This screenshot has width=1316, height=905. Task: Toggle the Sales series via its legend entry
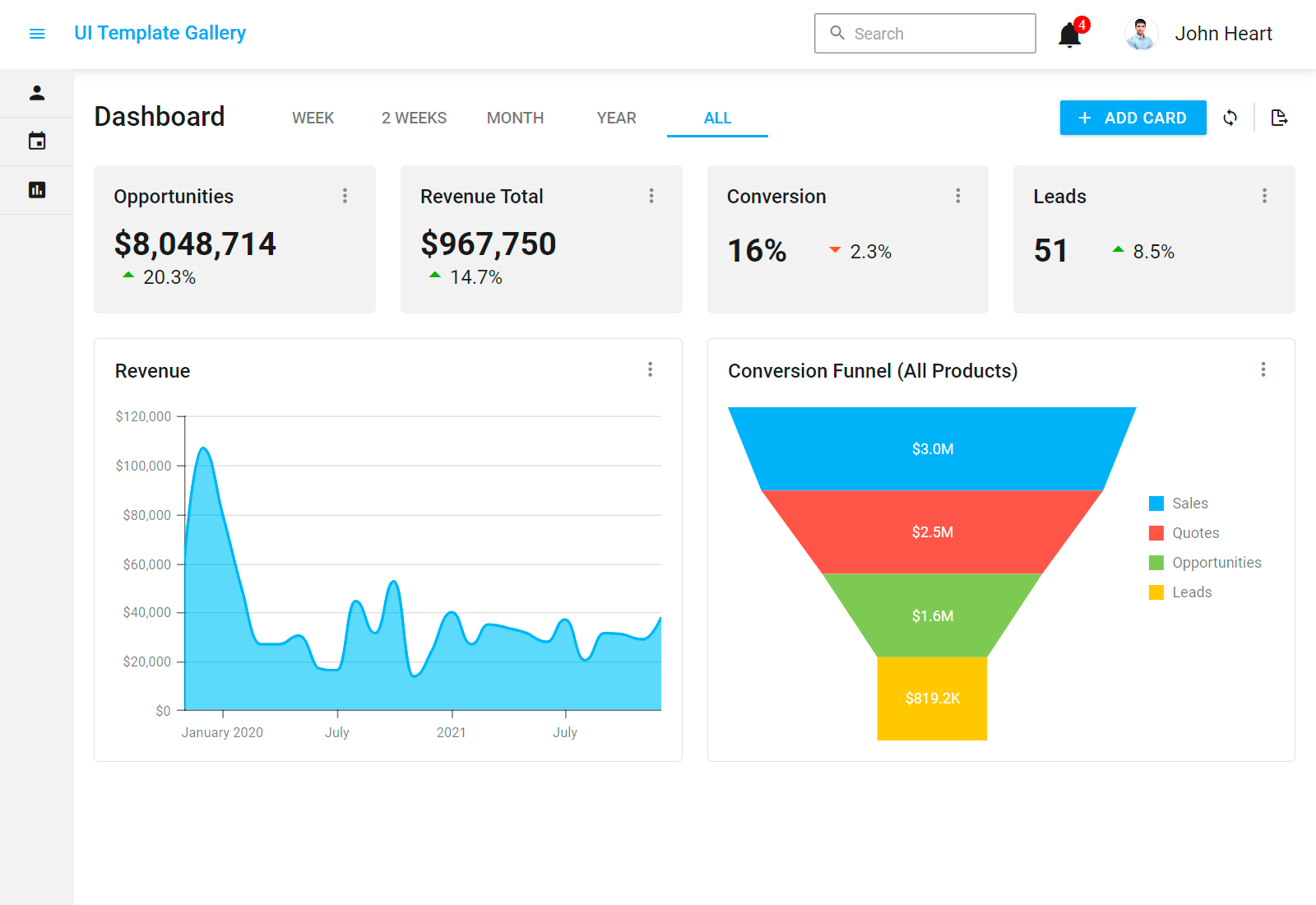[1190, 503]
